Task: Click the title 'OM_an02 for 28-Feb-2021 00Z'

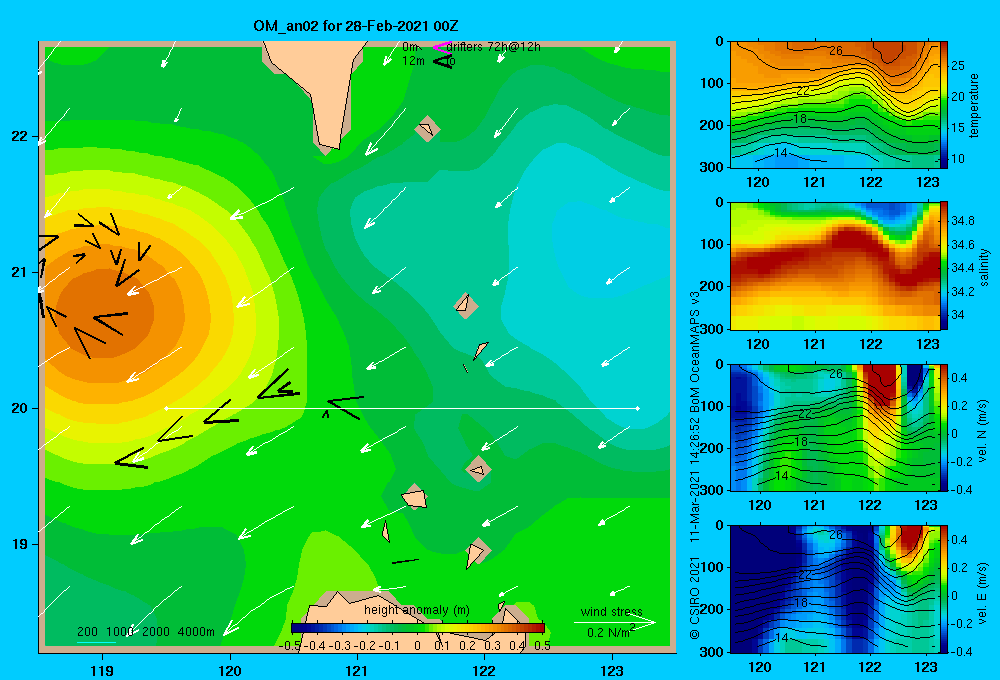Action: point(355,26)
